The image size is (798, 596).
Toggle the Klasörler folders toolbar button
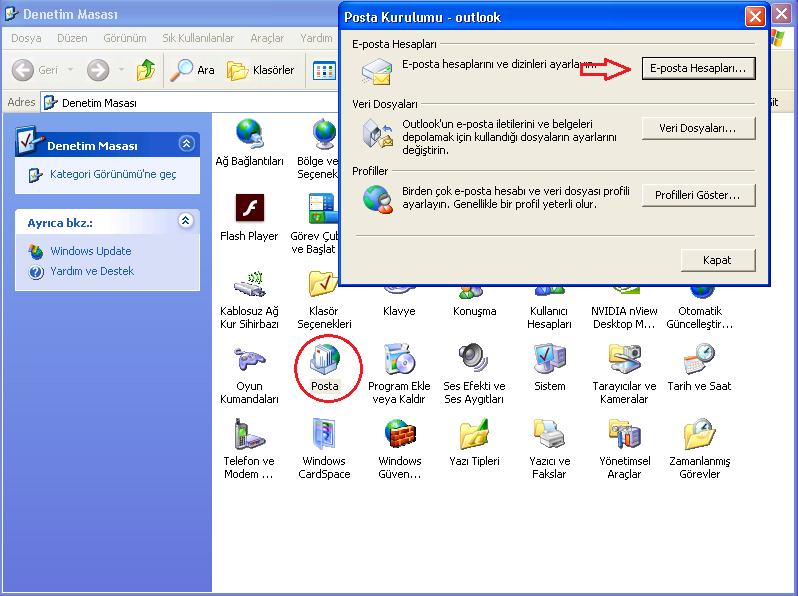261,70
